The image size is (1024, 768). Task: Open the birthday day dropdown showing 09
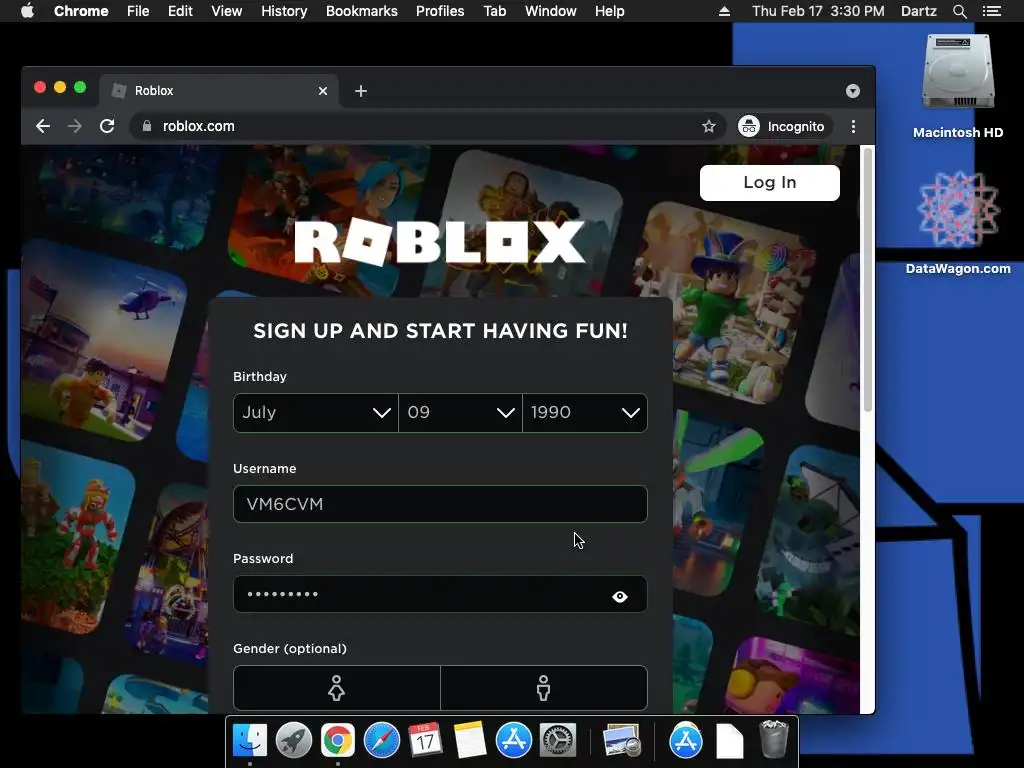460,413
